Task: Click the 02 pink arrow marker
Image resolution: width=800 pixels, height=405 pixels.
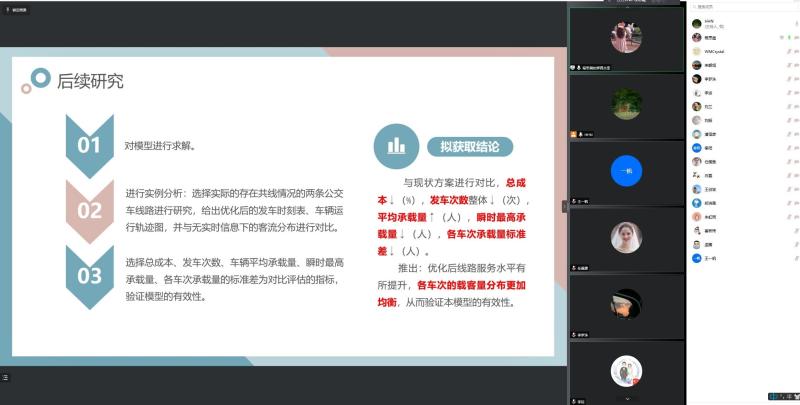Action: (89, 210)
